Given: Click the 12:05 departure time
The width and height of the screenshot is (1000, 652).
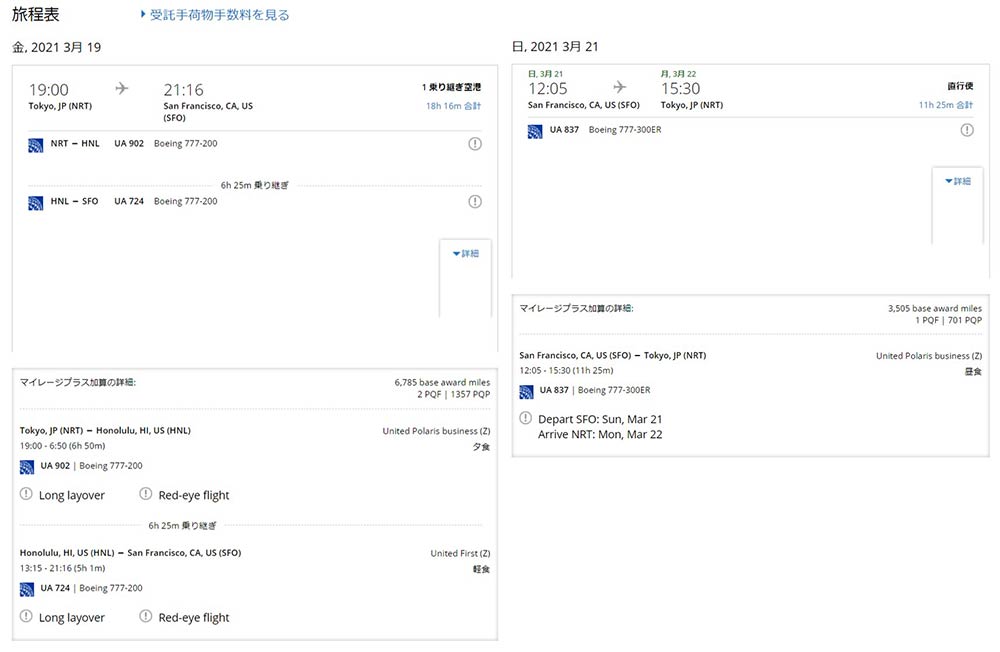Looking at the screenshot, I should [548, 89].
